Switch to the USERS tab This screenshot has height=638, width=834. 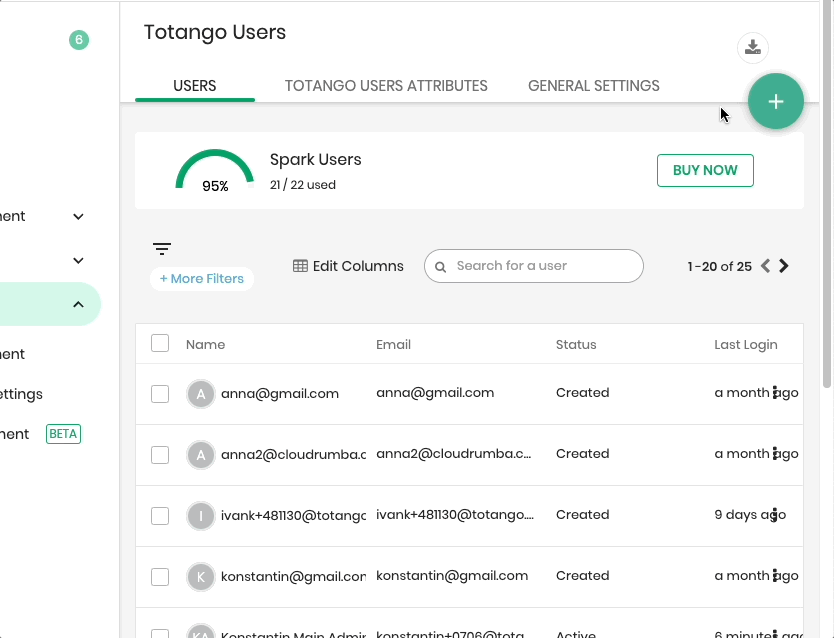tap(195, 86)
